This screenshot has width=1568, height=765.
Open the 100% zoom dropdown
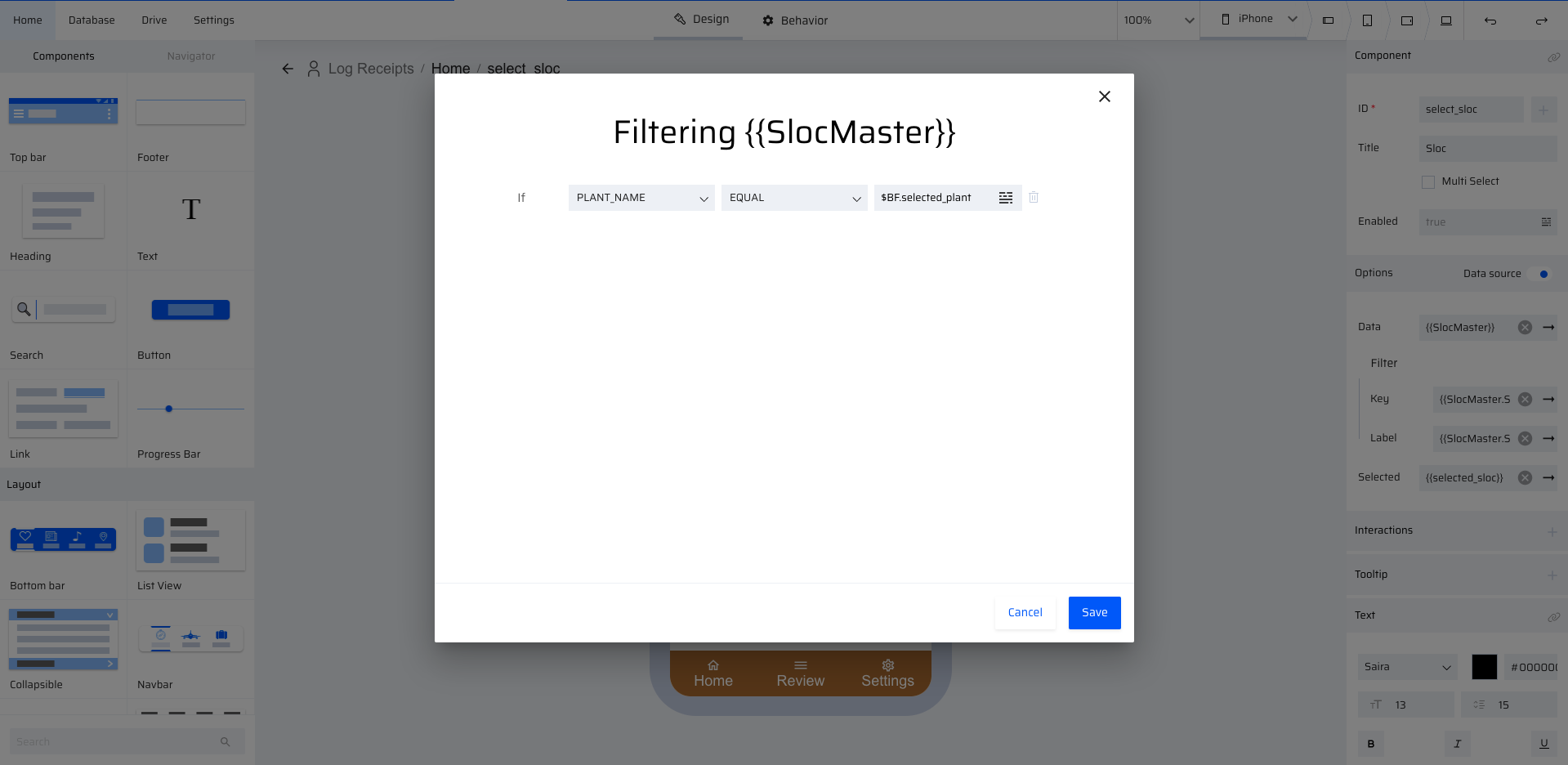1159,20
